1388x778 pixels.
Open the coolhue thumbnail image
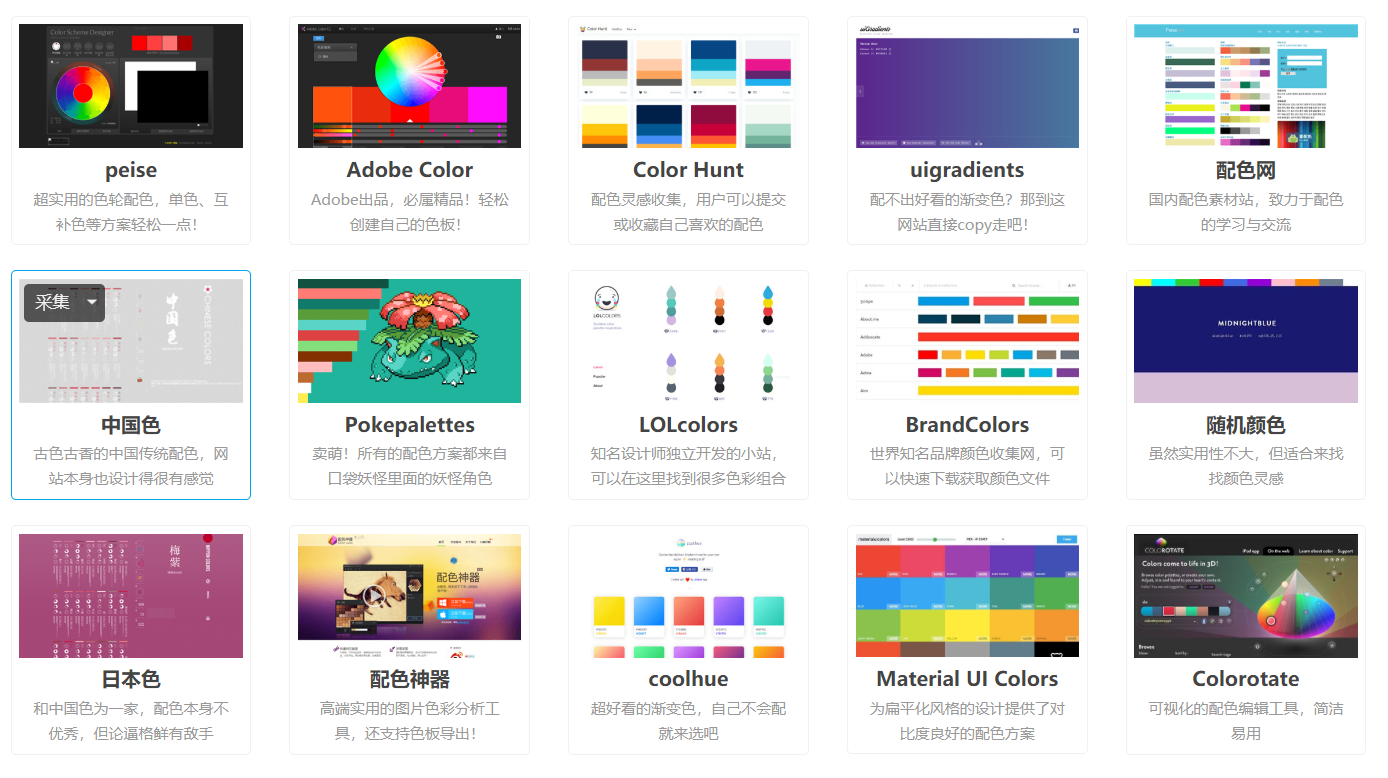click(688, 596)
